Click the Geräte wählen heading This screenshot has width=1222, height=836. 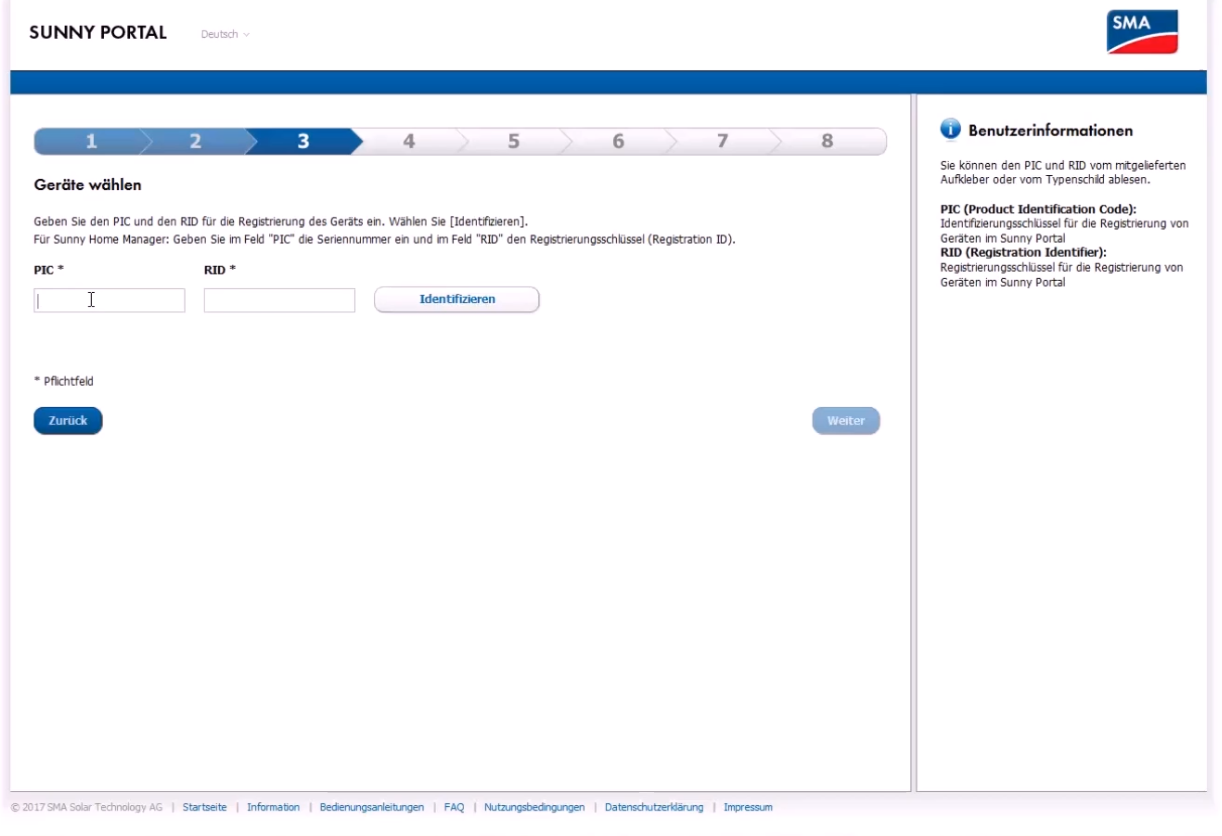88,185
